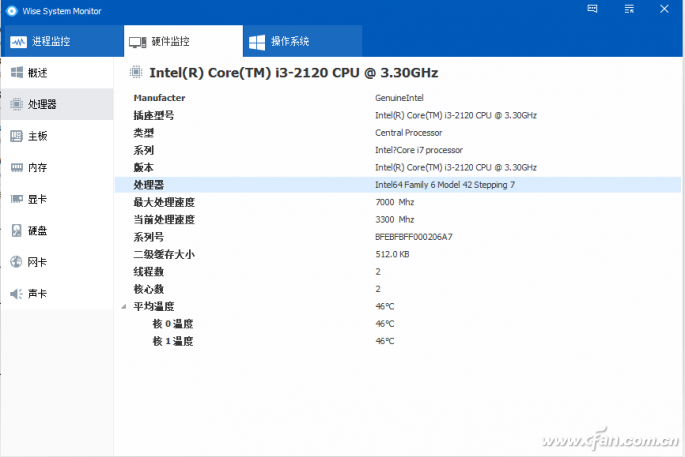Click the CPU chip icon beside processor title
Image resolution: width=685 pixels, height=457 pixels.
click(x=136, y=72)
